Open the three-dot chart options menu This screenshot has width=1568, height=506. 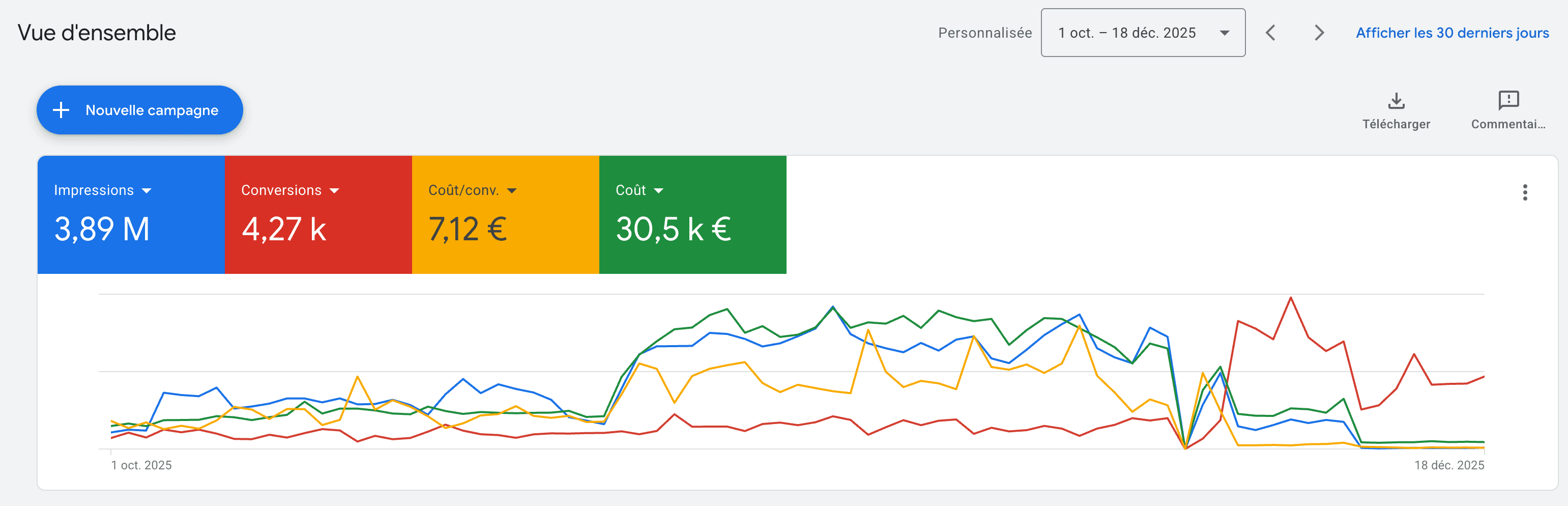click(1525, 192)
